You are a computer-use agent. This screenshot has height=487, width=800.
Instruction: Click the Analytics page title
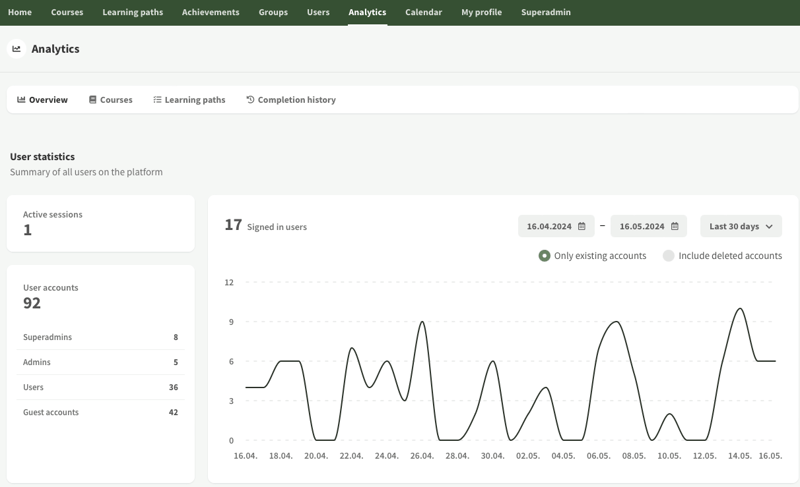56,49
